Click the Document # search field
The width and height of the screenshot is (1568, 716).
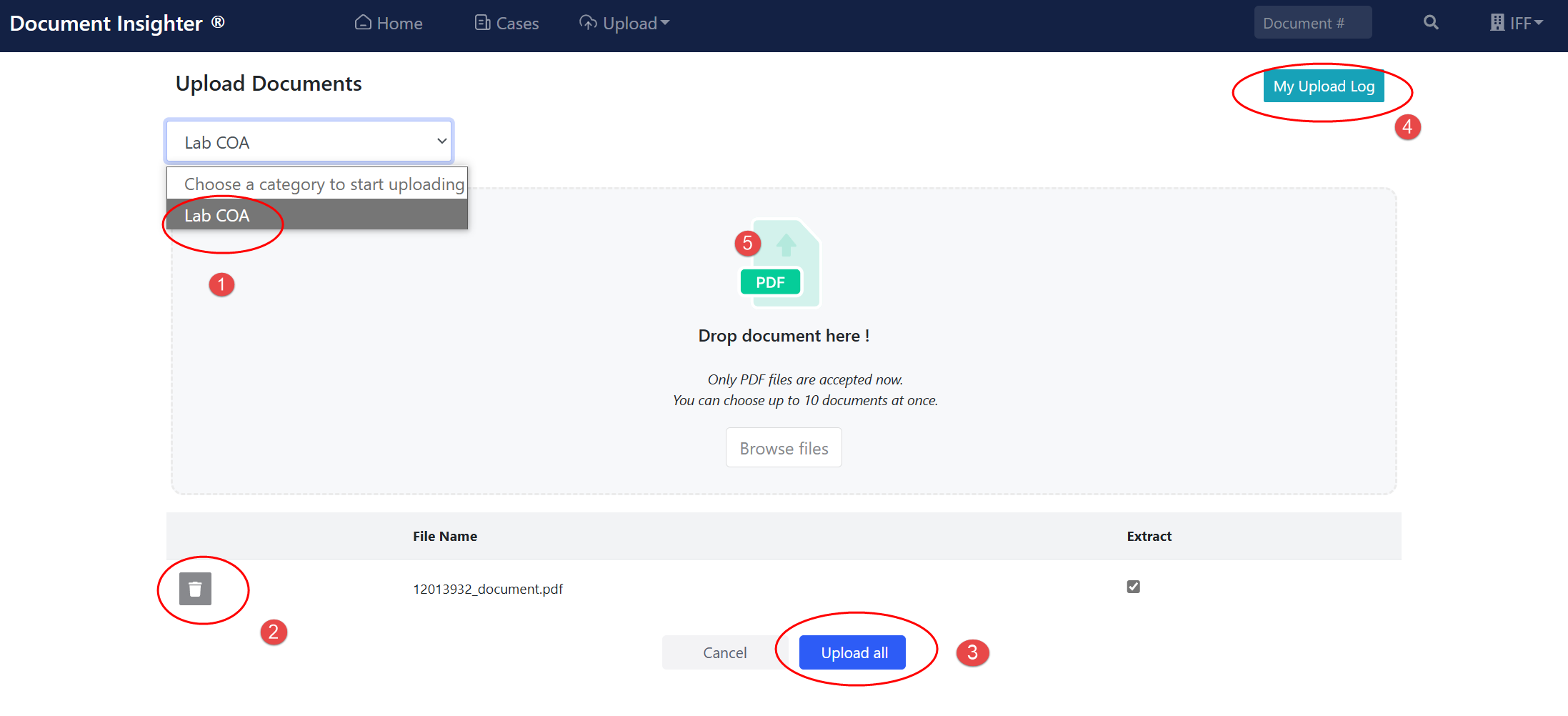tap(1312, 23)
